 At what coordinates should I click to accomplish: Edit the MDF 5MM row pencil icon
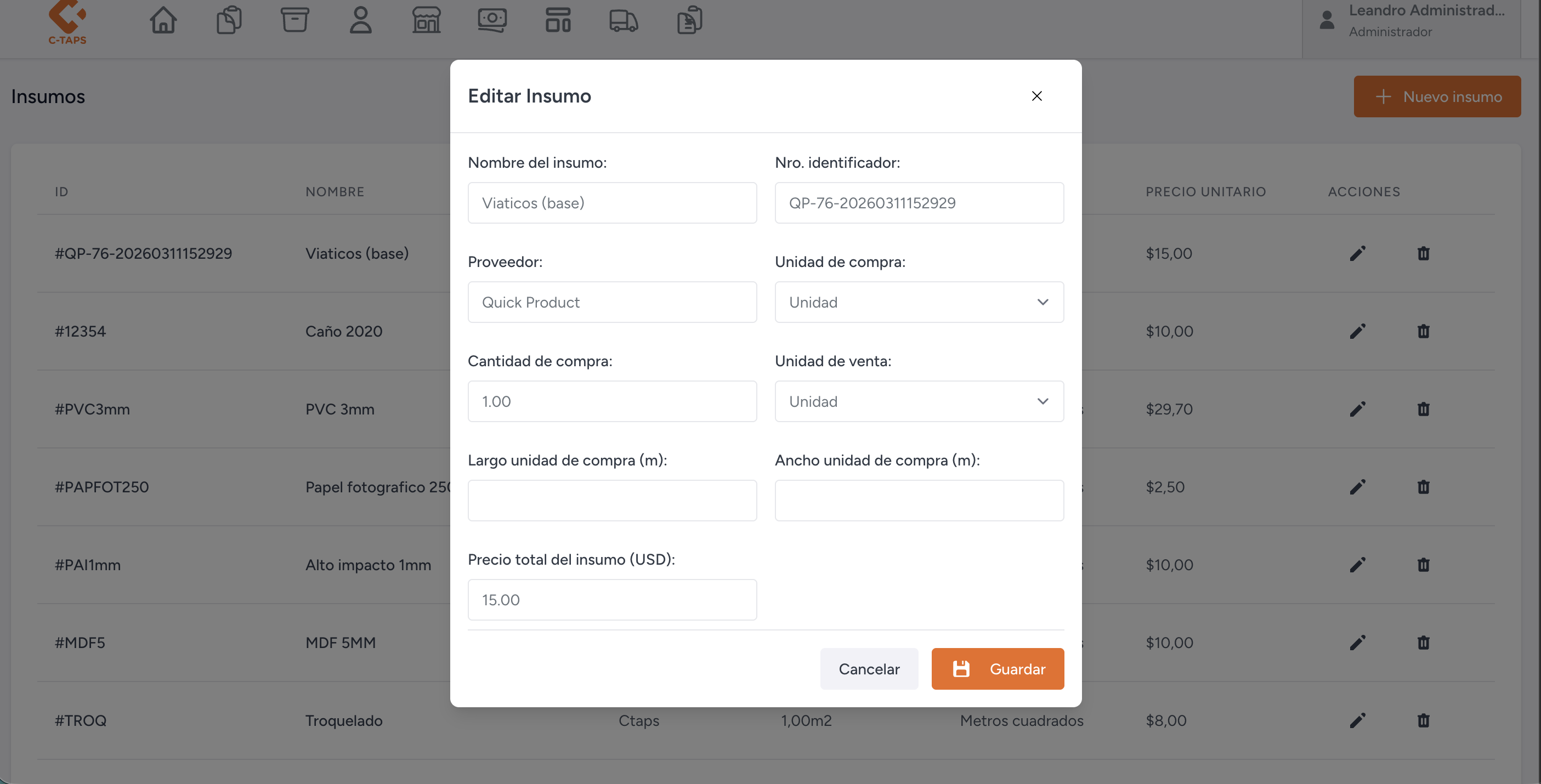[1357, 643]
